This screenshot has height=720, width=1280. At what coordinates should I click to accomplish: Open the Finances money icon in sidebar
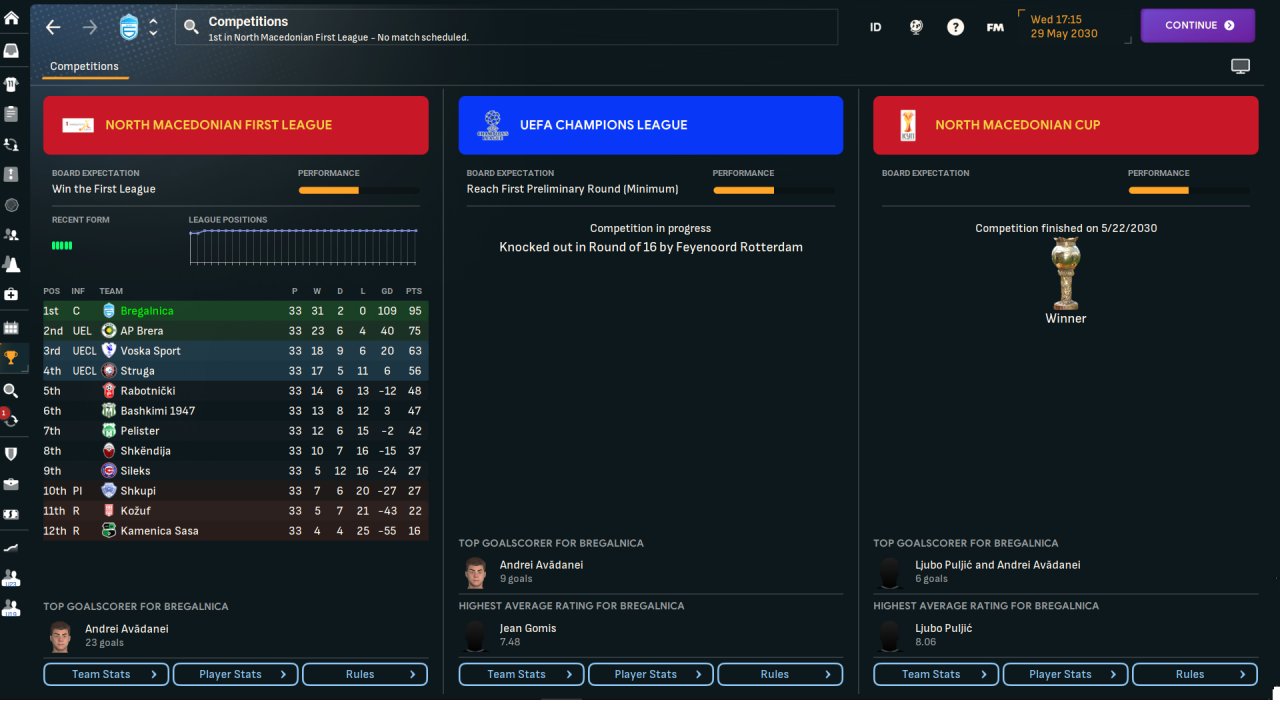[11, 514]
